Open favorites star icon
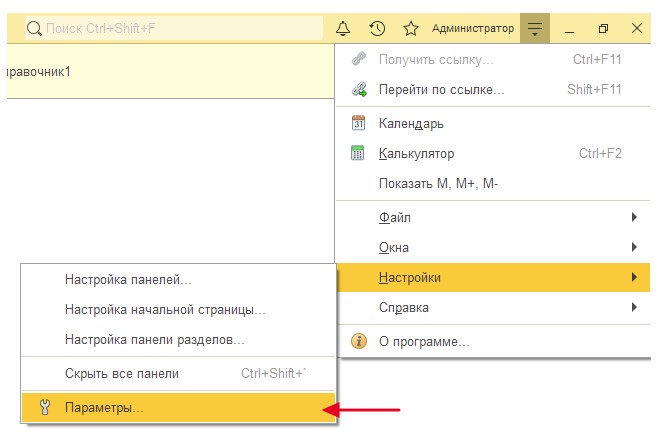Screen dimensions: 658x434 click(410, 29)
